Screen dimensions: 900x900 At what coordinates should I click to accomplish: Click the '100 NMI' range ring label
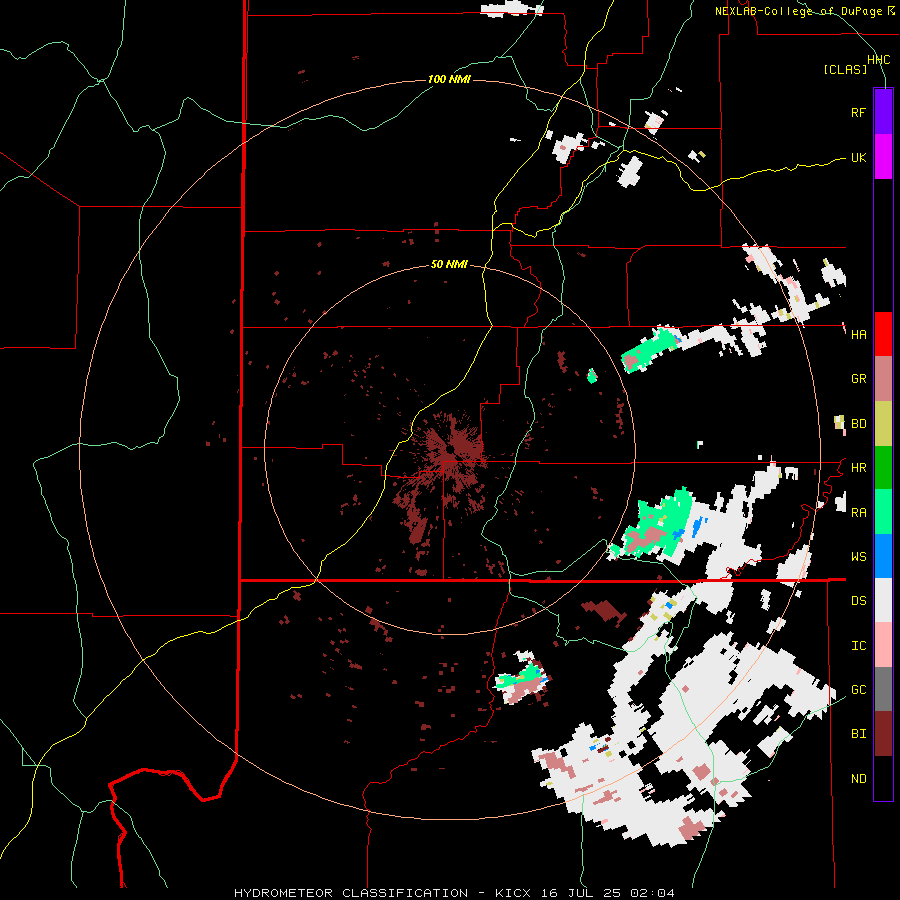point(449,79)
